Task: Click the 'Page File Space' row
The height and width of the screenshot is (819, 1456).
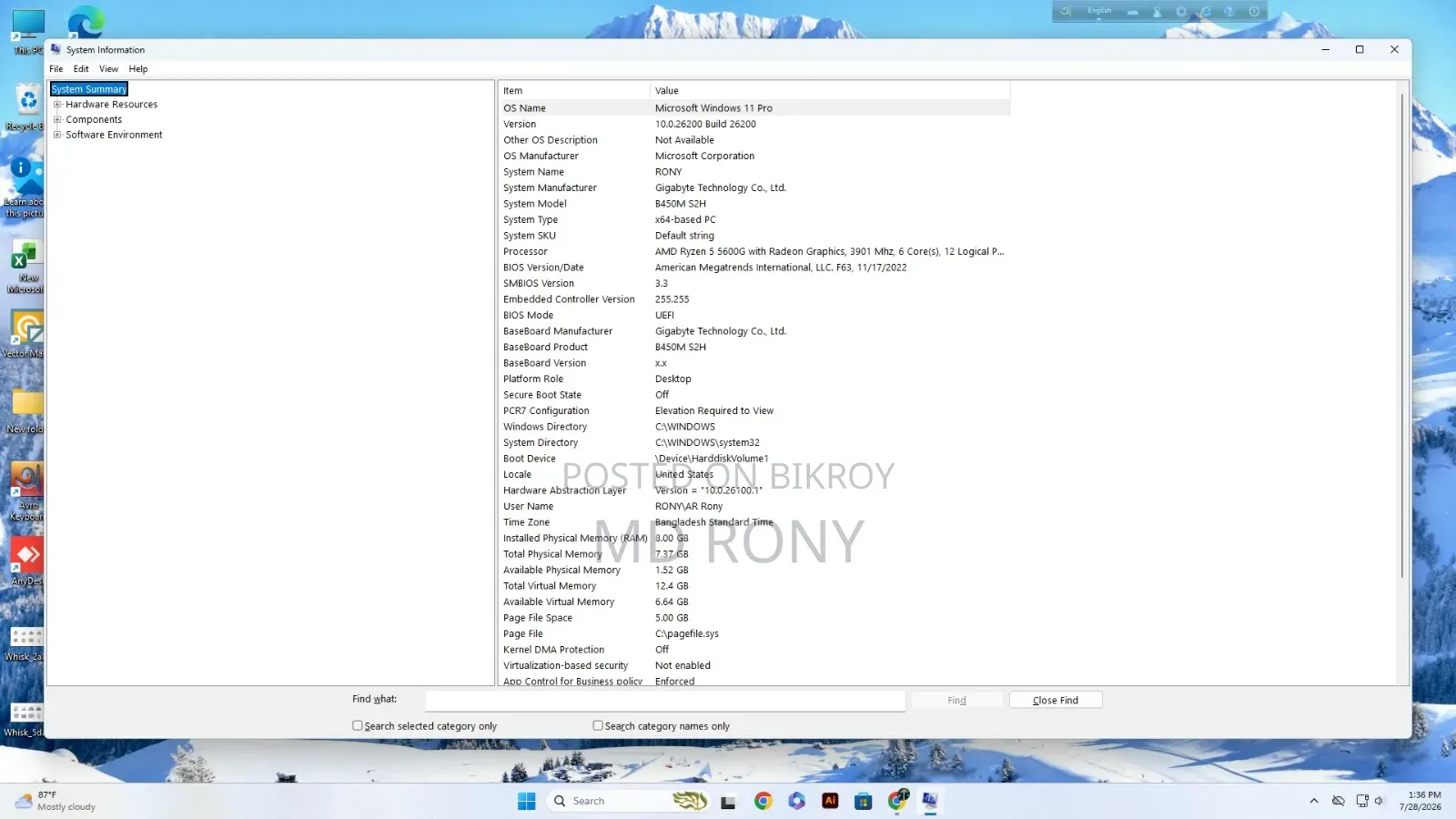Action: pyautogui.click(x=754, y=618)
